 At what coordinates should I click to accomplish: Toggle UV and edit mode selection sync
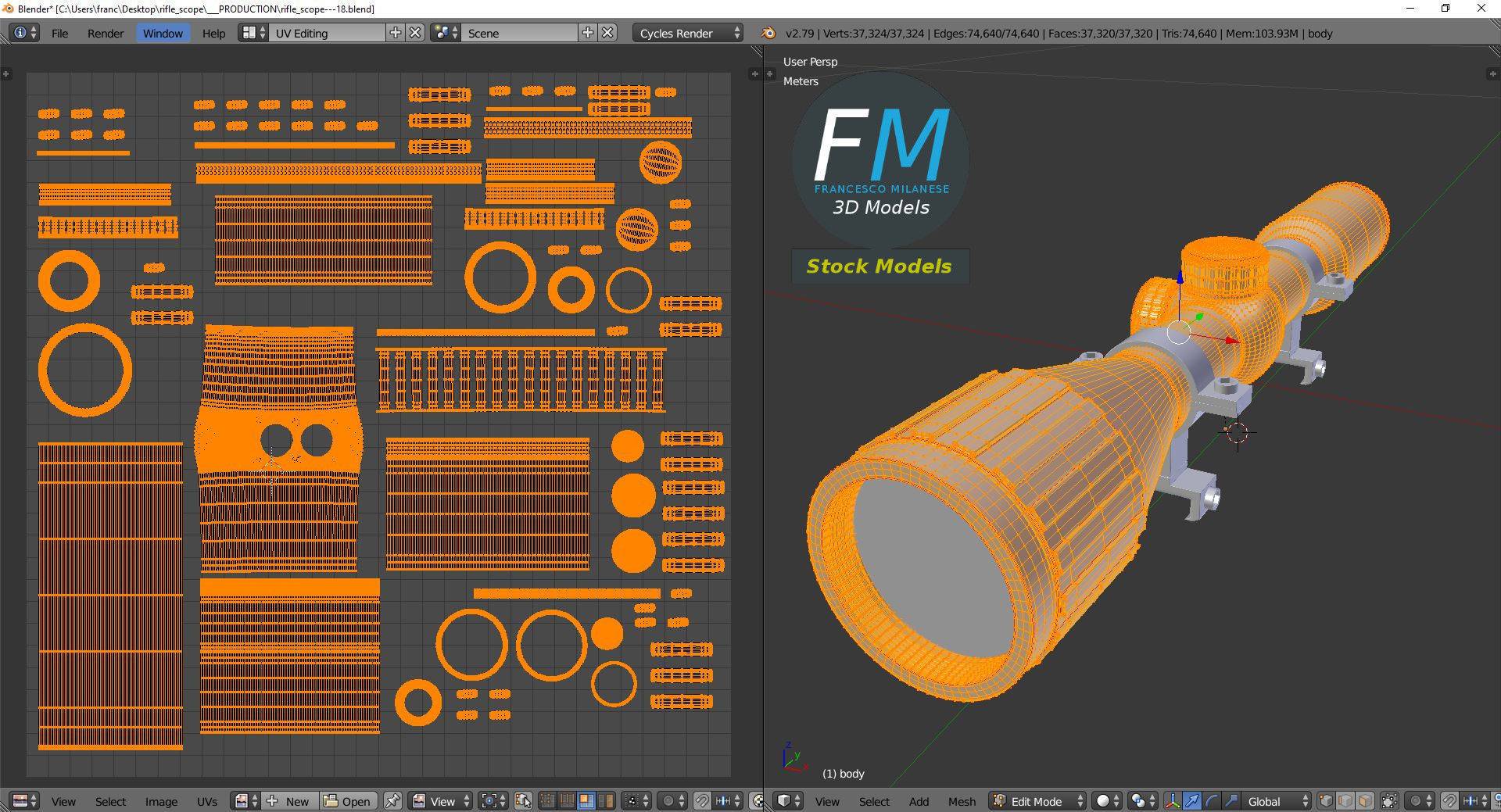click(523, 801)
